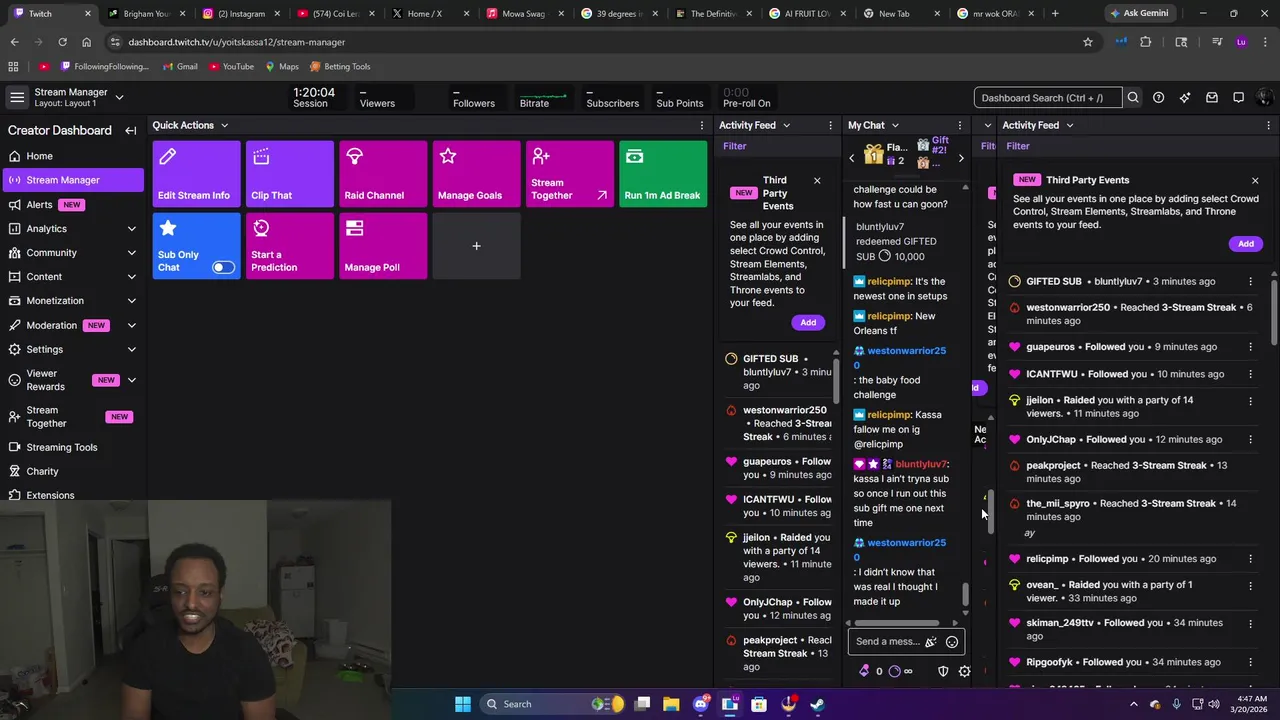The image size is (1280, 720).
Task: Open the notifications inbox icon
Action: point(1212,98)
